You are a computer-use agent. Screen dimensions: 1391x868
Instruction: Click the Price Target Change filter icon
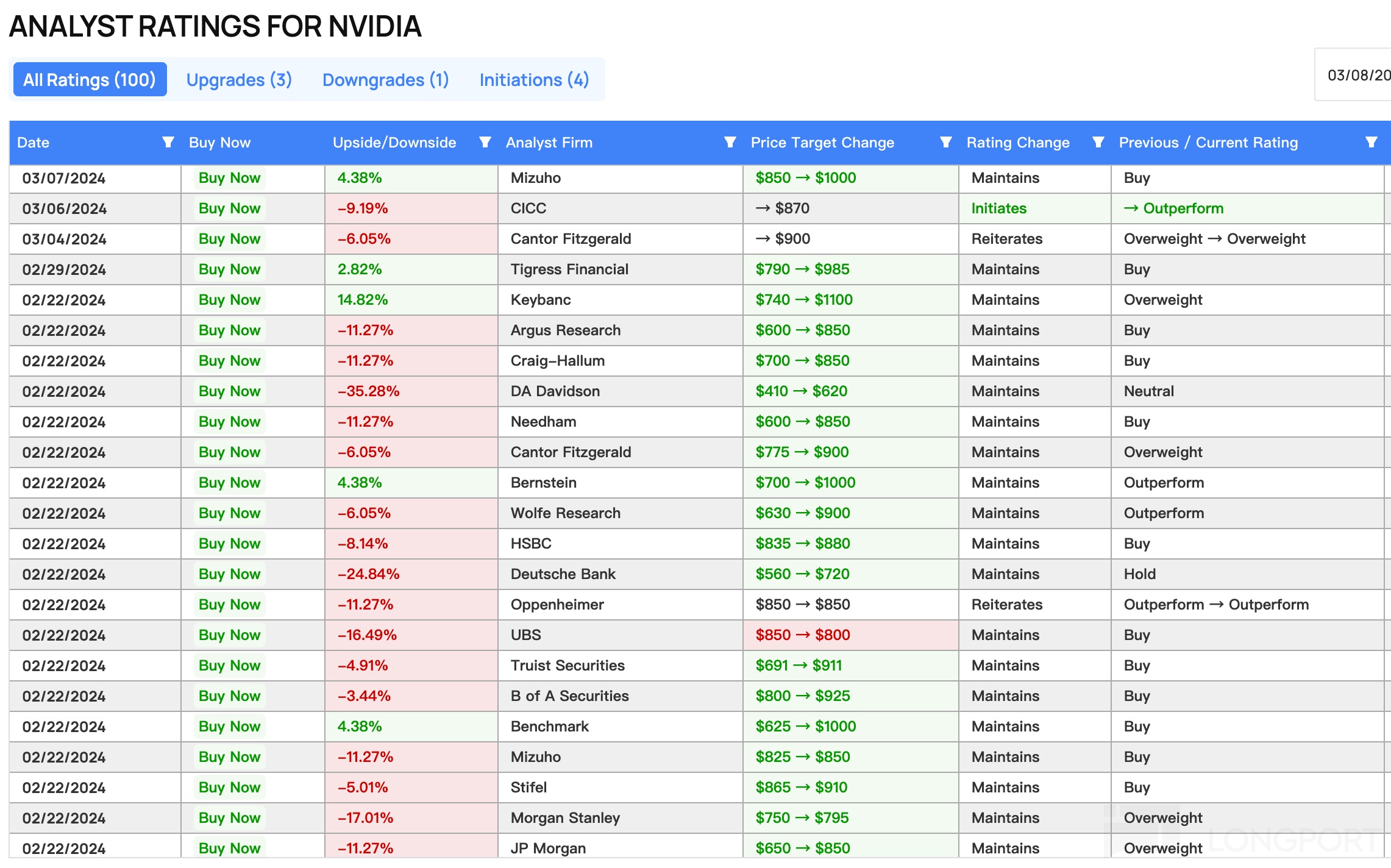pyautogui.click(x=945, y=142)
